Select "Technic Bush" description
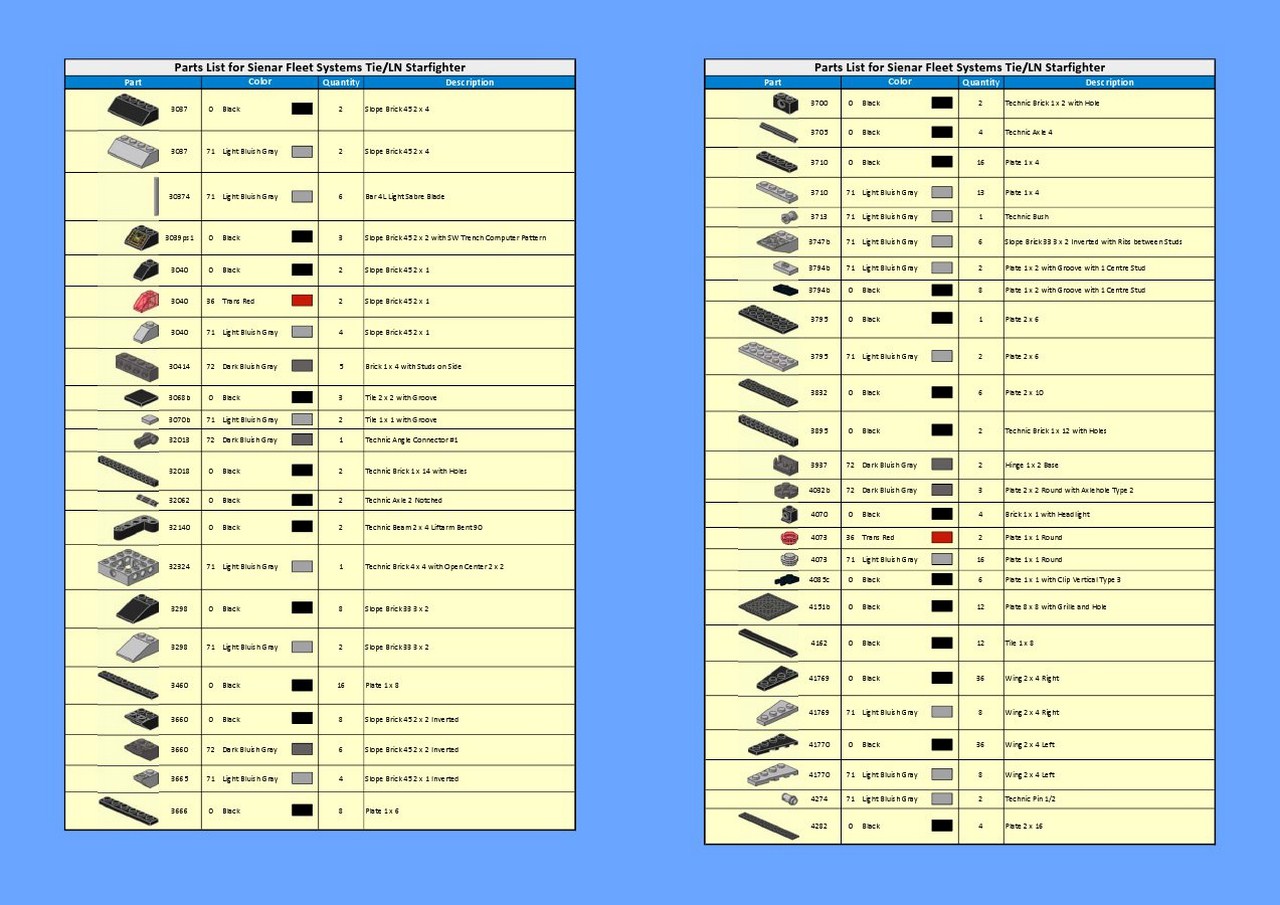Viewport: 1280px width, 905px height. 1027,216
